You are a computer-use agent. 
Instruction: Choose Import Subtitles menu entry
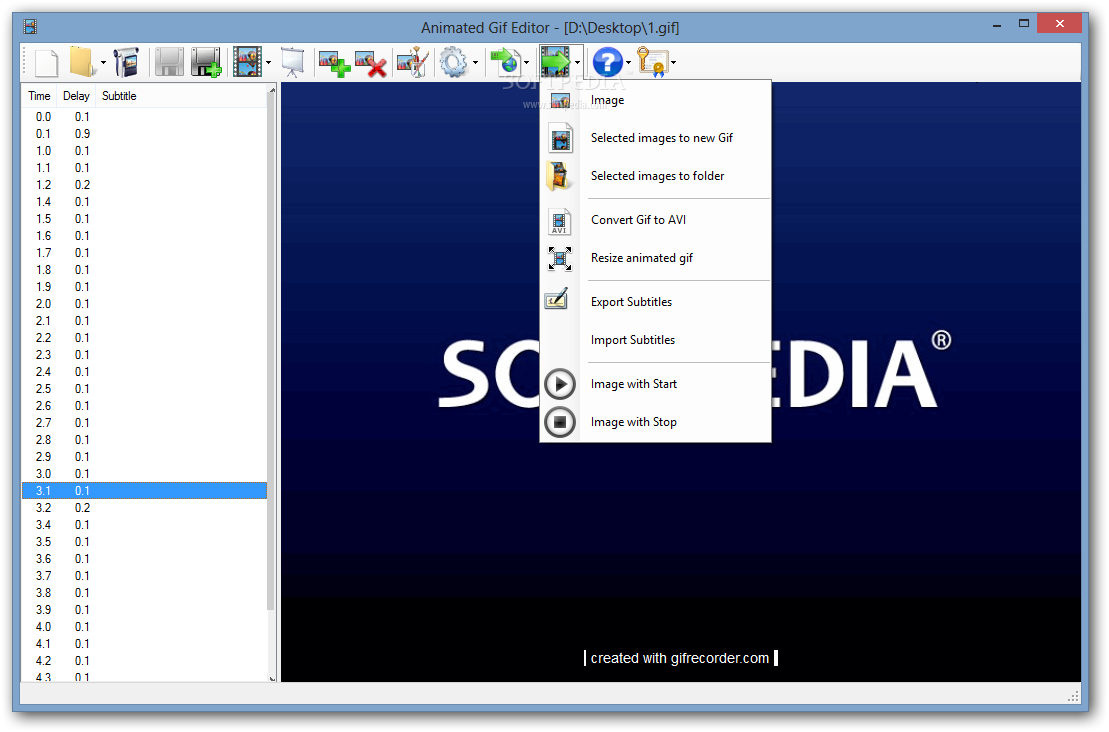coord(656,340)
